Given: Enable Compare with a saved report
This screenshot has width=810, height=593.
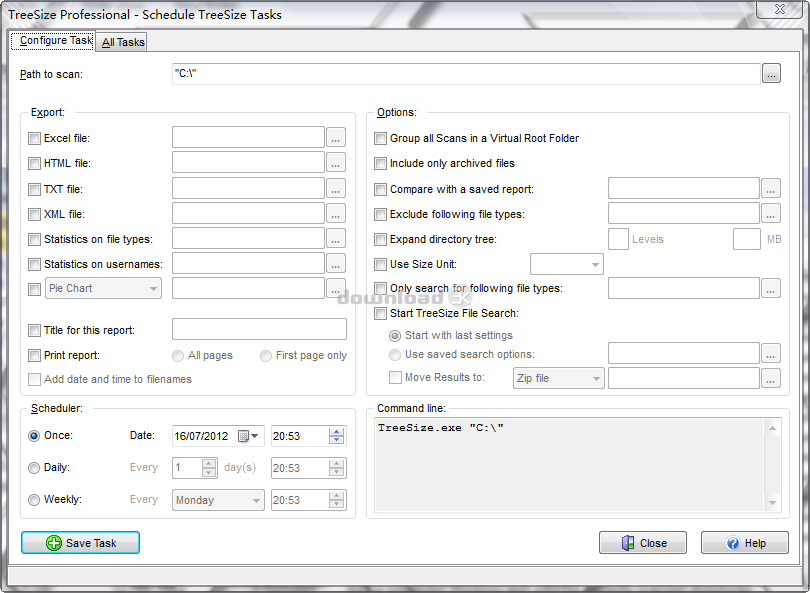Looking at the screenshot, I should point(380,189).
